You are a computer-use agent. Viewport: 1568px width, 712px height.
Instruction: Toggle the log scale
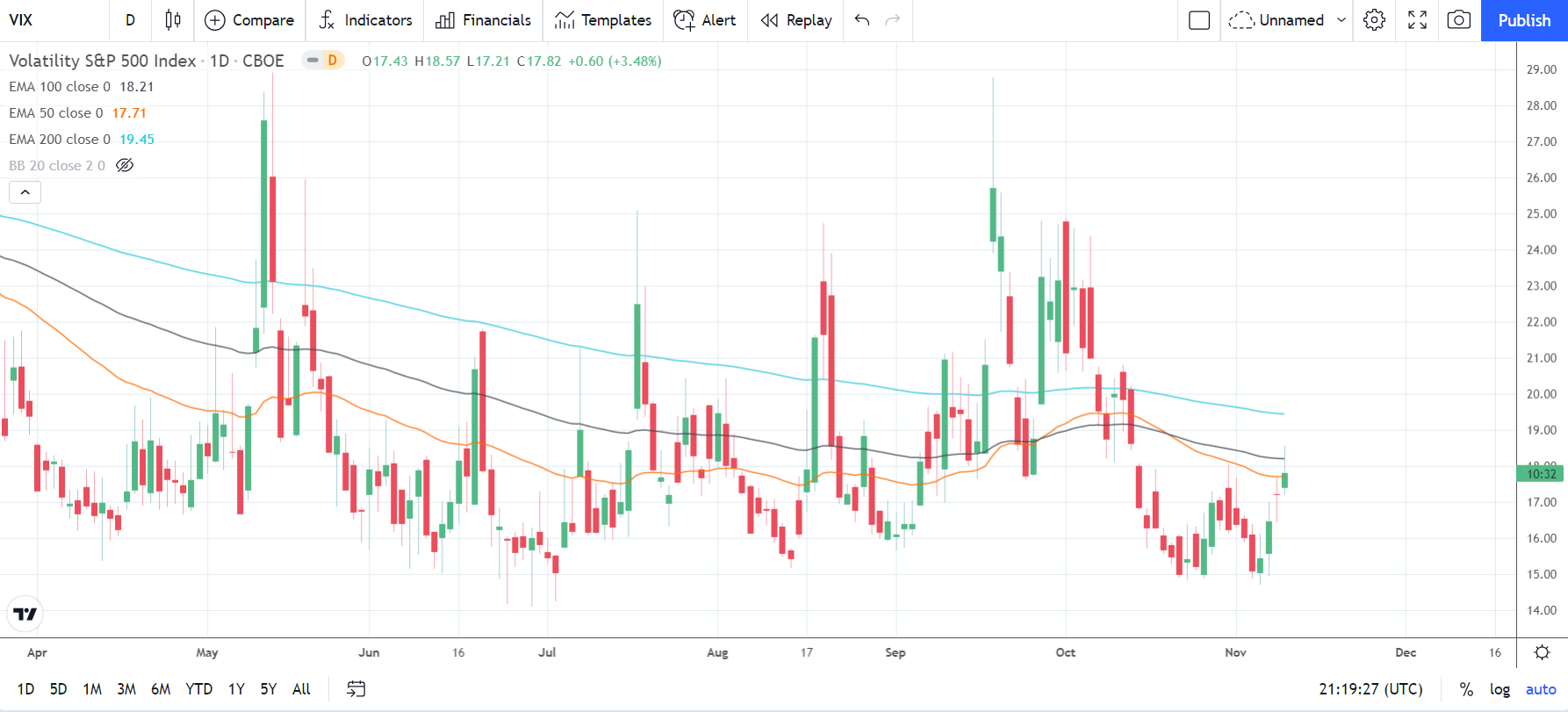click(x=1500, y=689)
